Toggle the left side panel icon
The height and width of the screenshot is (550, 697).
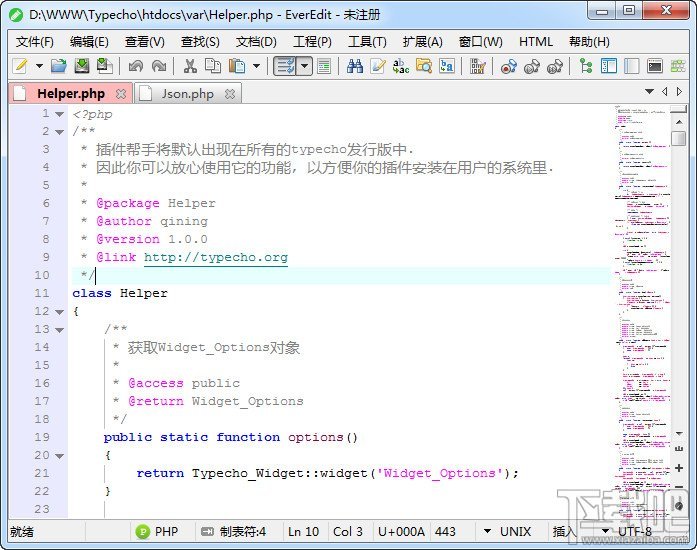(609, 66)
